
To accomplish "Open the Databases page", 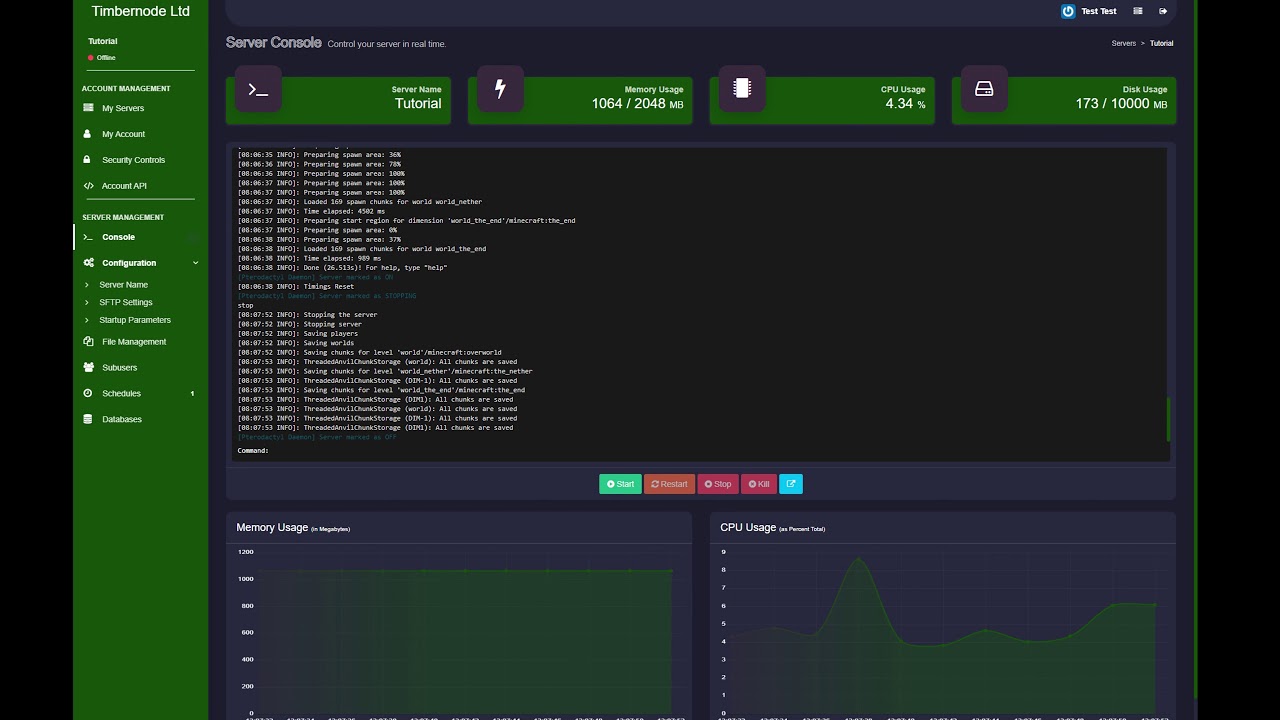I will tap(122, 420).
